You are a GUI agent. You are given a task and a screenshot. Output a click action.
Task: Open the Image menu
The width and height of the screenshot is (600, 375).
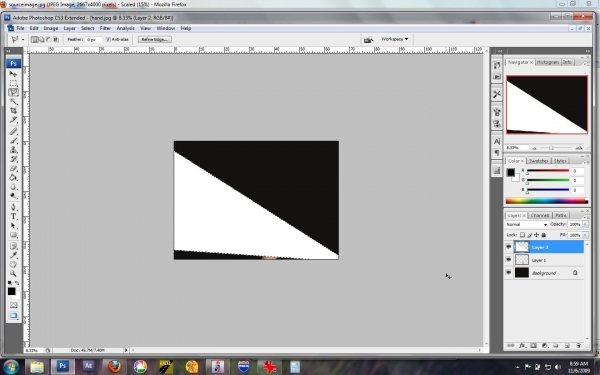tap(51, 28)
